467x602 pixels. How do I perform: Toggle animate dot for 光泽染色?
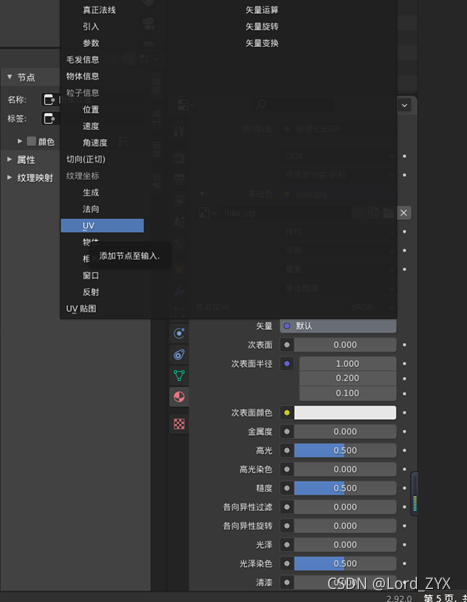(x=404, y=563)
